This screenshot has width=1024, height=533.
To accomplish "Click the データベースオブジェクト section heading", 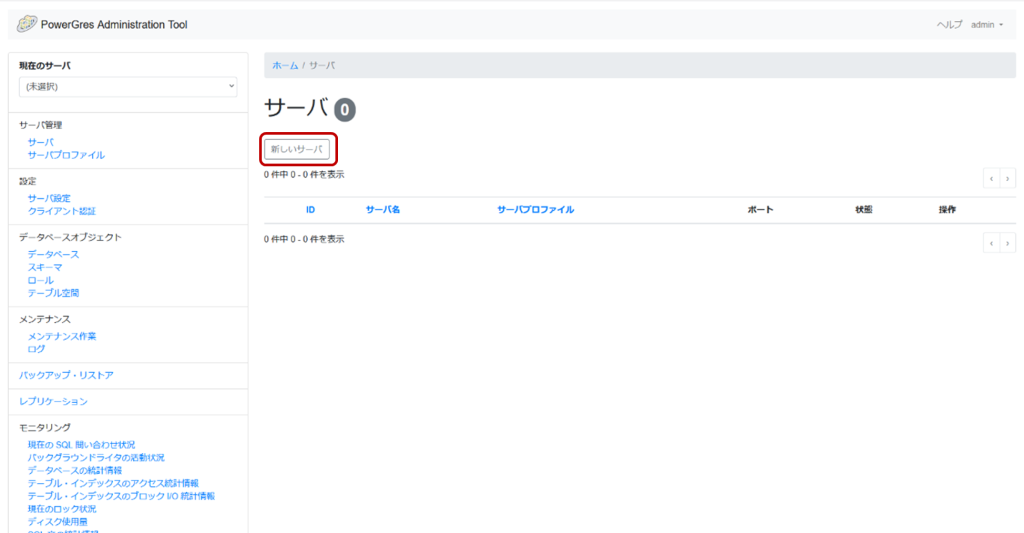I will (70, 237).
